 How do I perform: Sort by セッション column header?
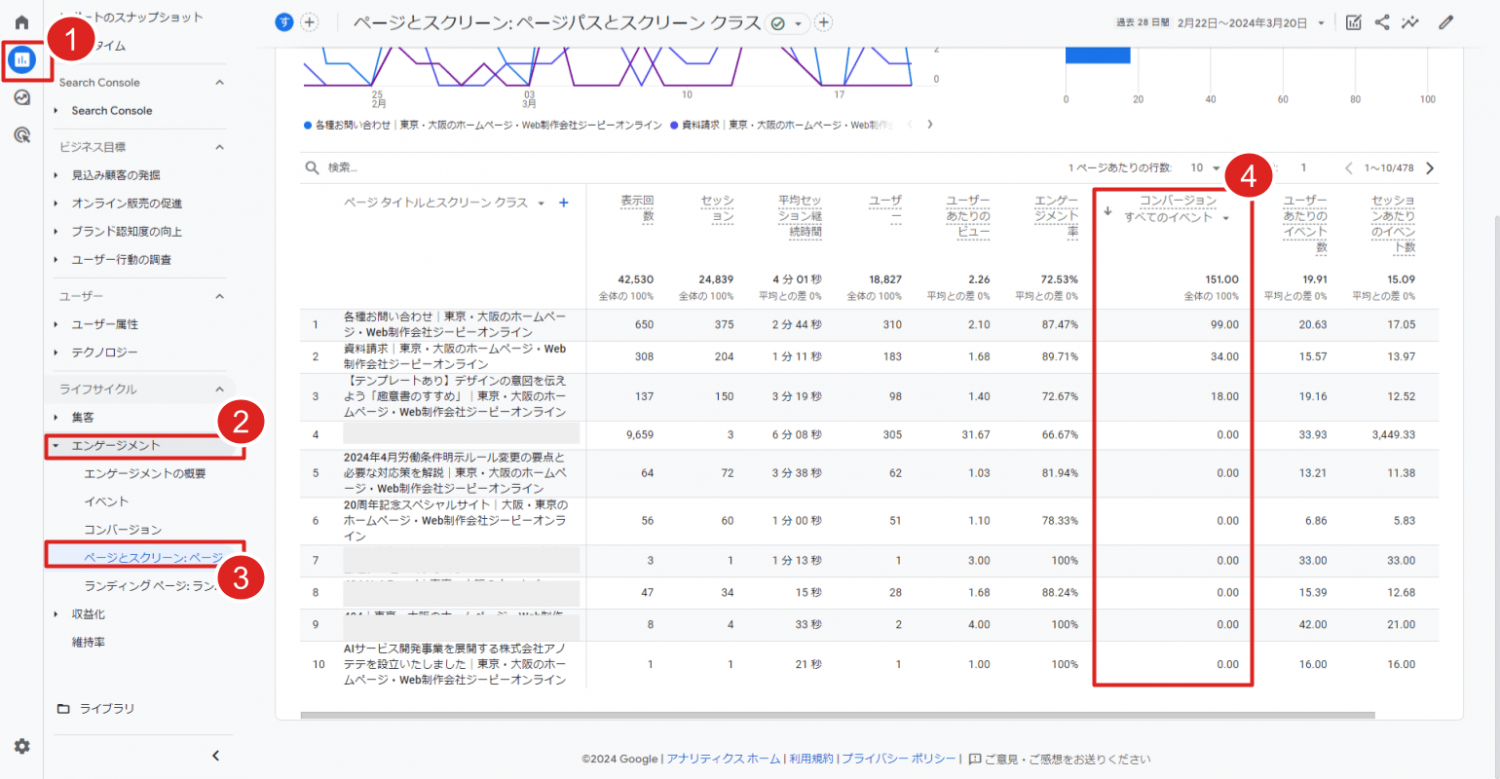point(717,209)
